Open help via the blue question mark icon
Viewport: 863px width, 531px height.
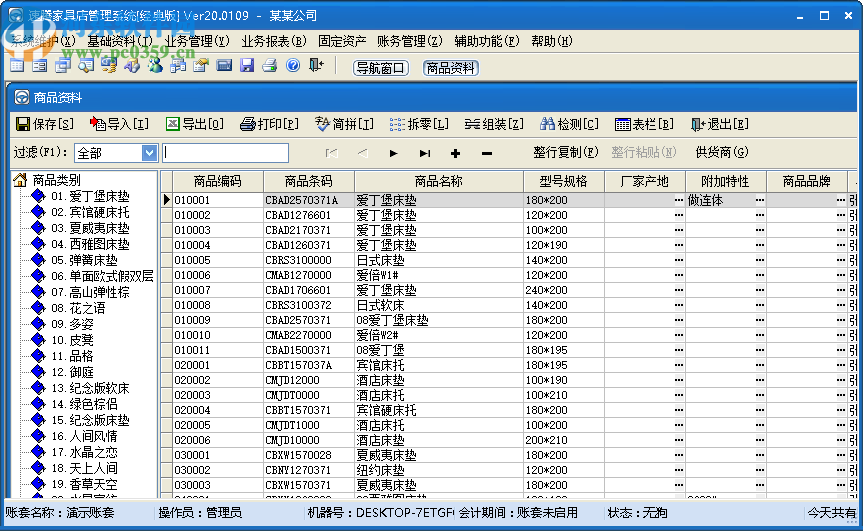click(293, 66)
